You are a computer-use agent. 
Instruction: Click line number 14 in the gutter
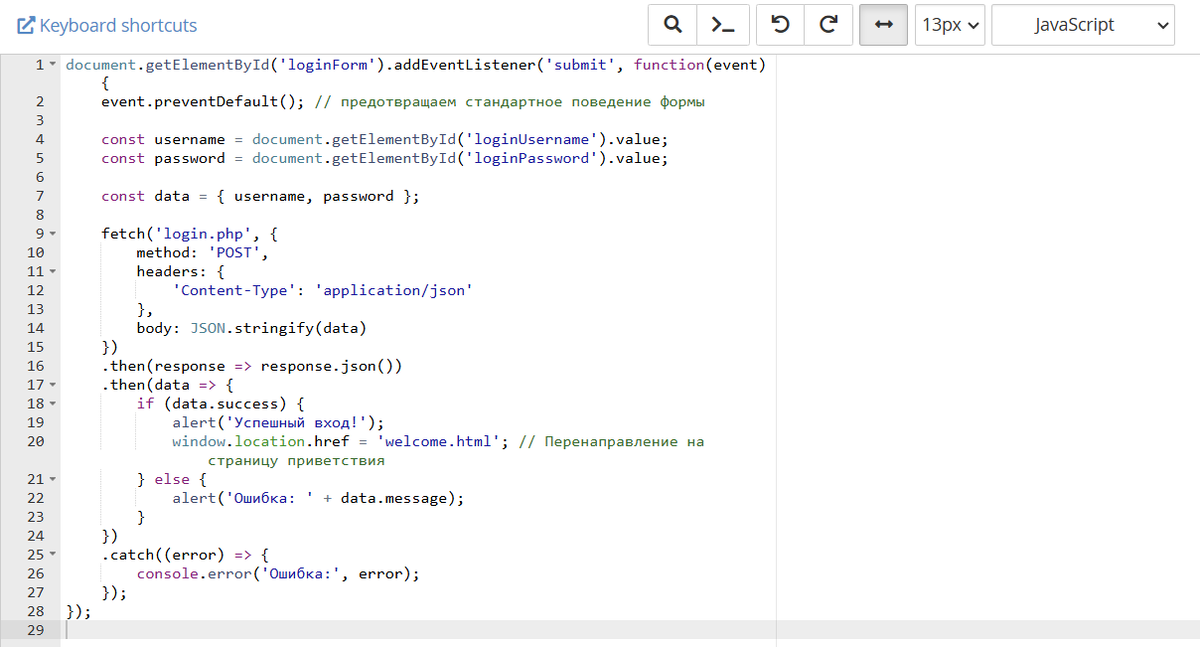(36, 328)
